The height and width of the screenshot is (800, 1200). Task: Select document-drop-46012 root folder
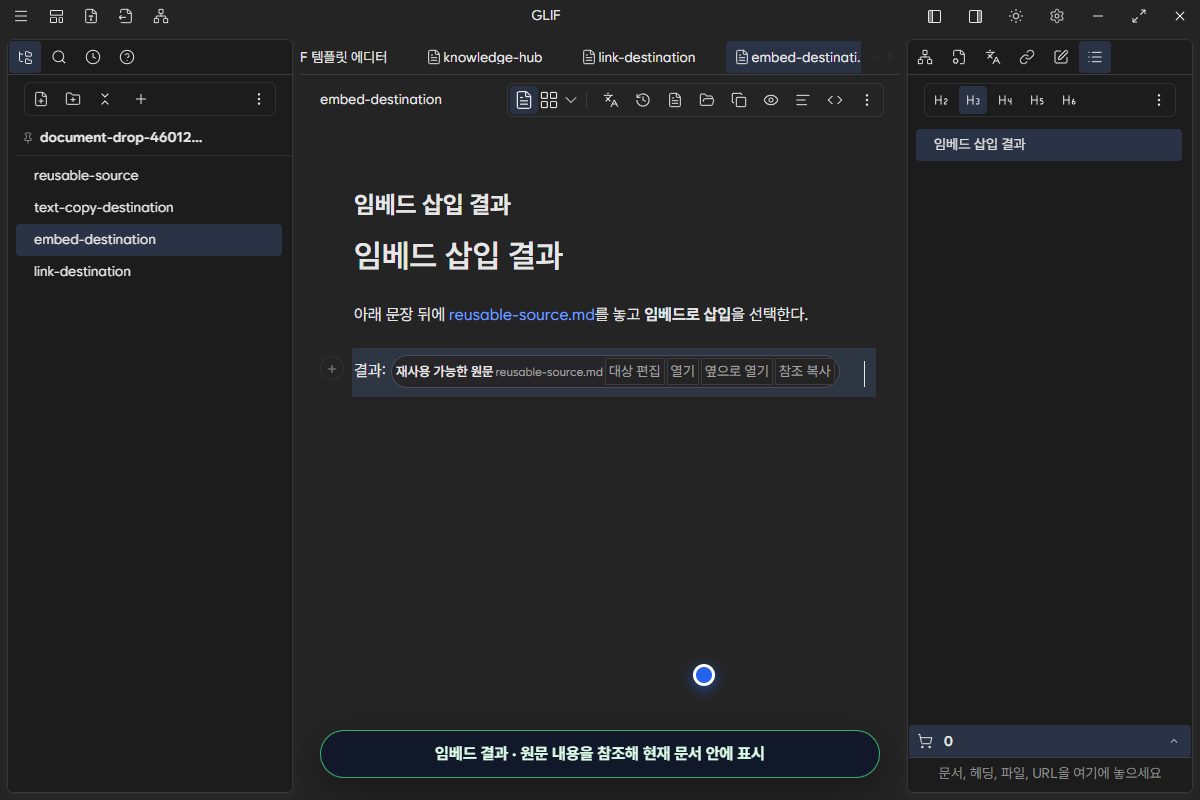coord(121,138)
